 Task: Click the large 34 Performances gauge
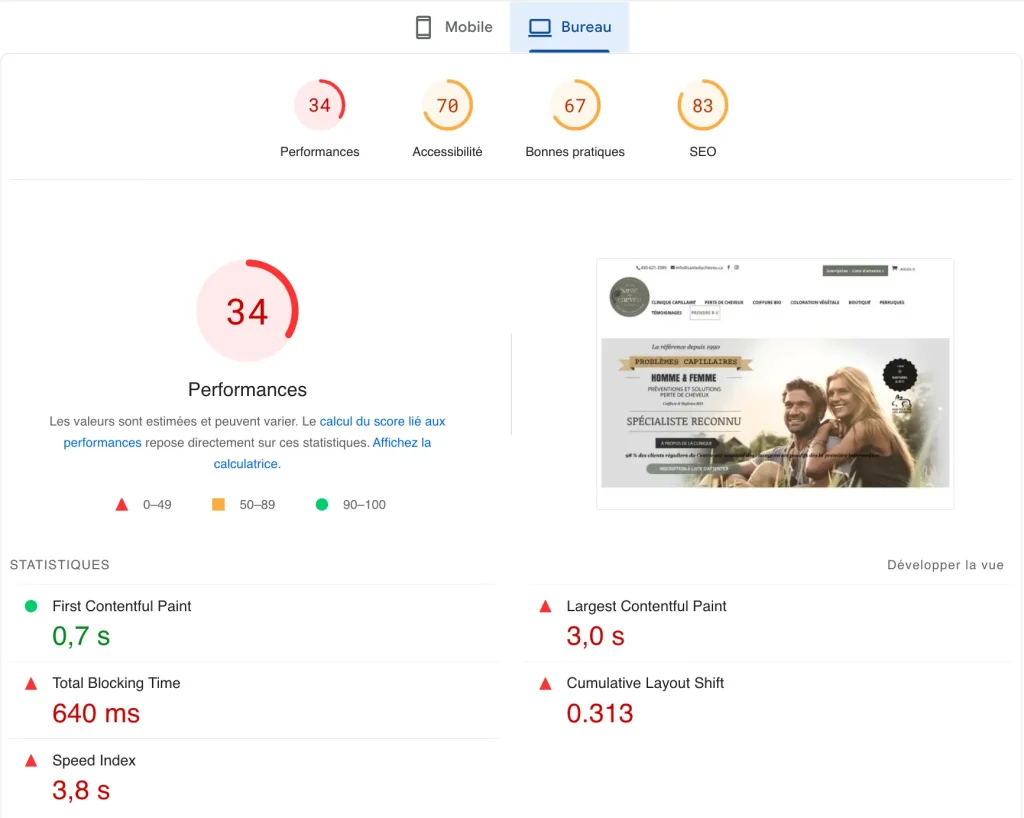pos(247,311)
